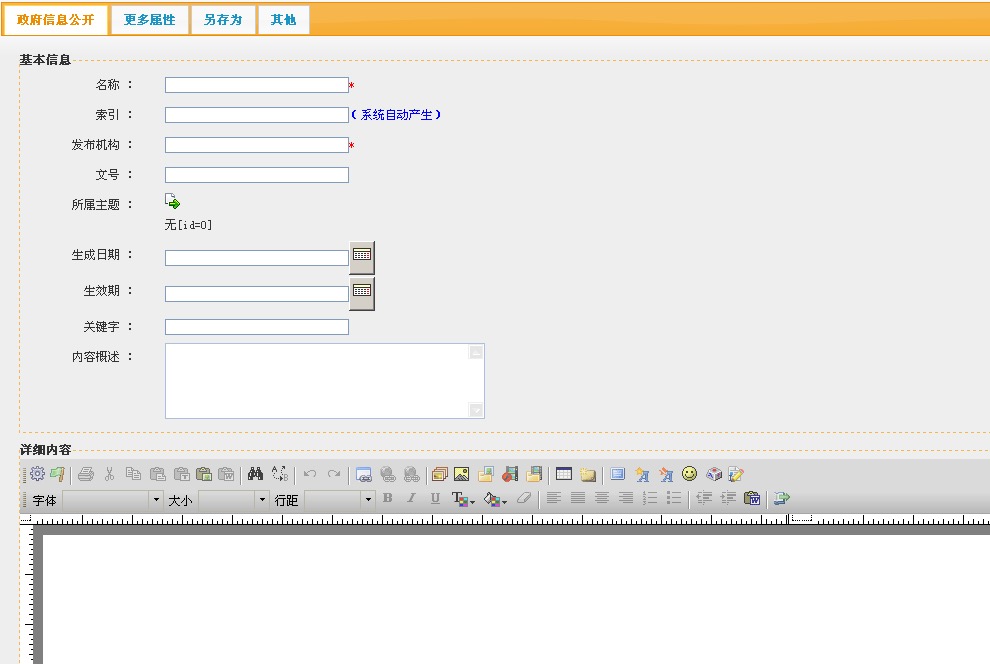Open the 字体 font dropdown

click(155, 499)
